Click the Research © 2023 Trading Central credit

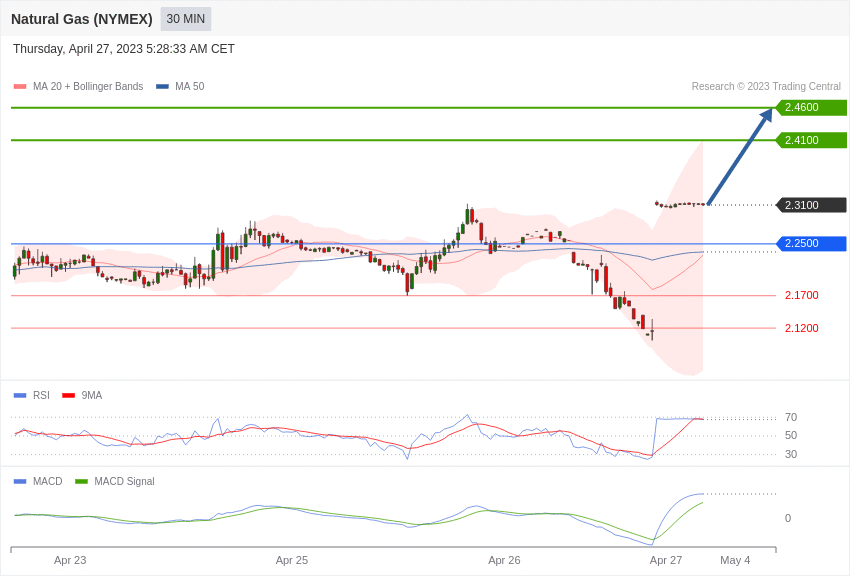click(x=766, y=87)
